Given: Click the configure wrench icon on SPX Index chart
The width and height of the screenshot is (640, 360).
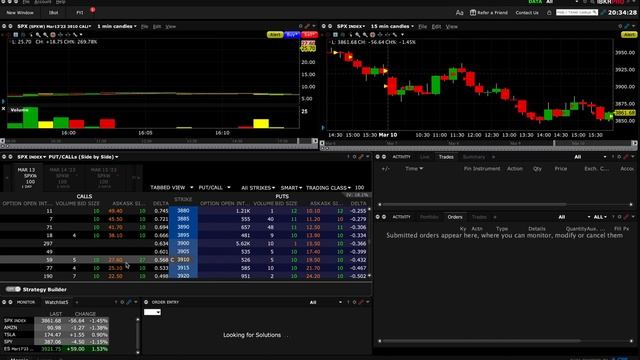Looking at the screenshot, I should (627, 27).
